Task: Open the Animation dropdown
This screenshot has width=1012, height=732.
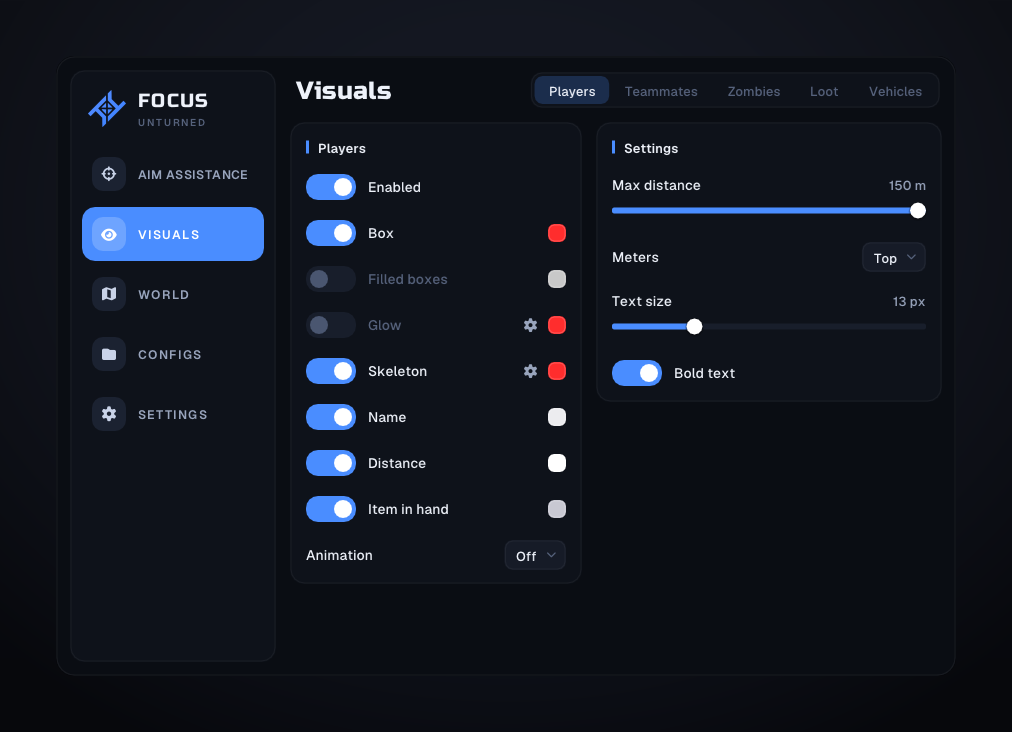Action: click(534, 556)
